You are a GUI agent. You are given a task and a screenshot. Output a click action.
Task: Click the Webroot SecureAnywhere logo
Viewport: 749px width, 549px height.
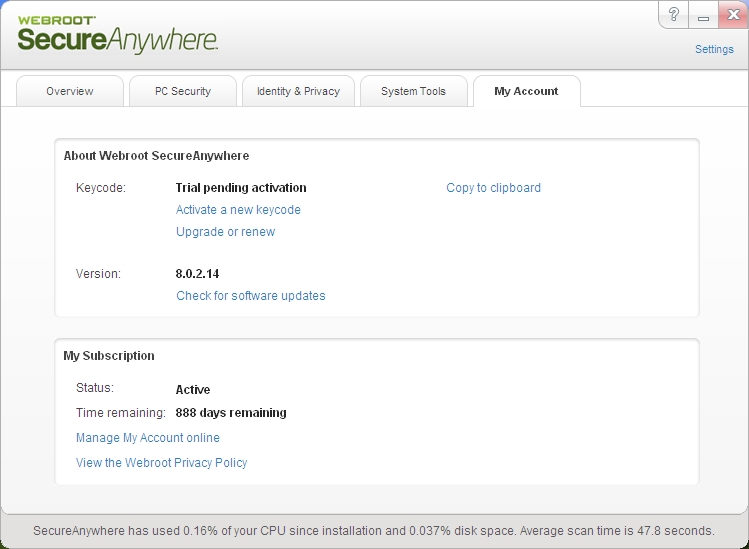[x=118, y=34]
